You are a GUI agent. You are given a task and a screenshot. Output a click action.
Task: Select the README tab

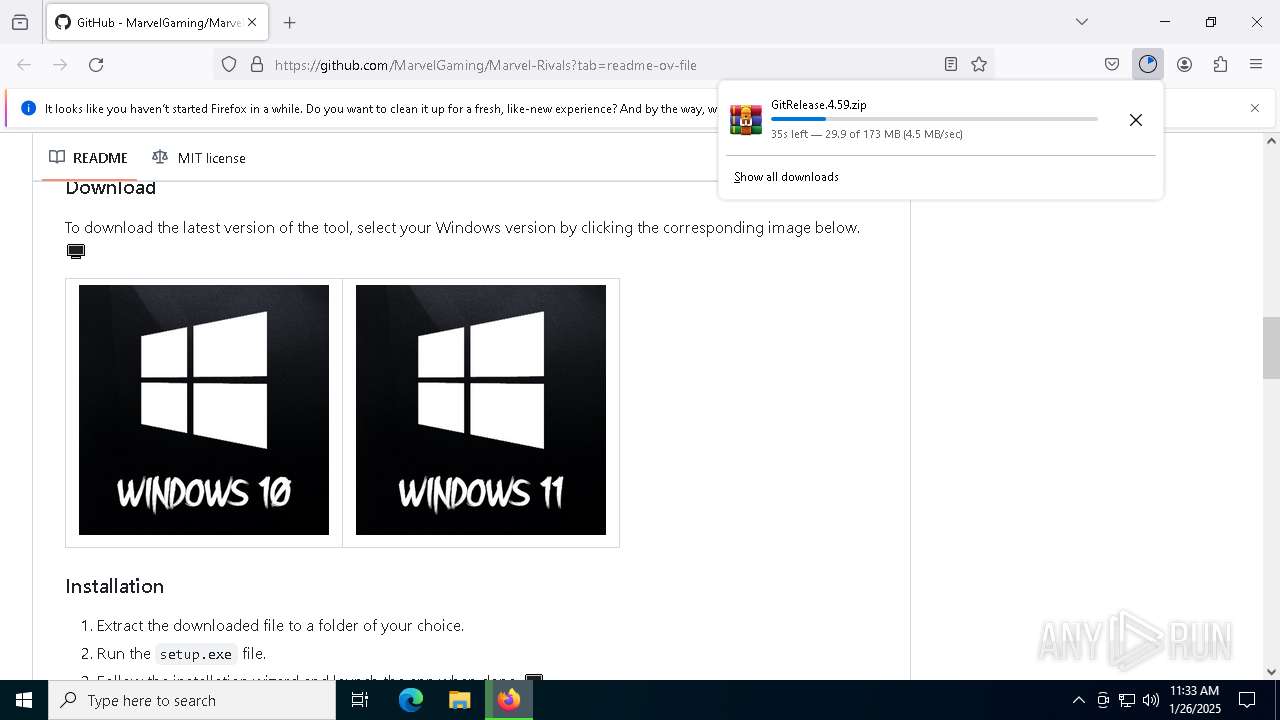(x=89, y=158)
